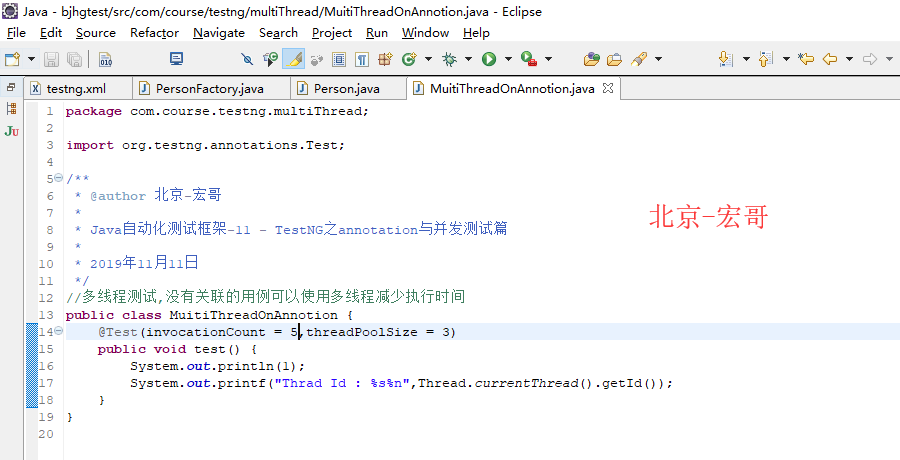Open the Run menu

tap(377, 33)
